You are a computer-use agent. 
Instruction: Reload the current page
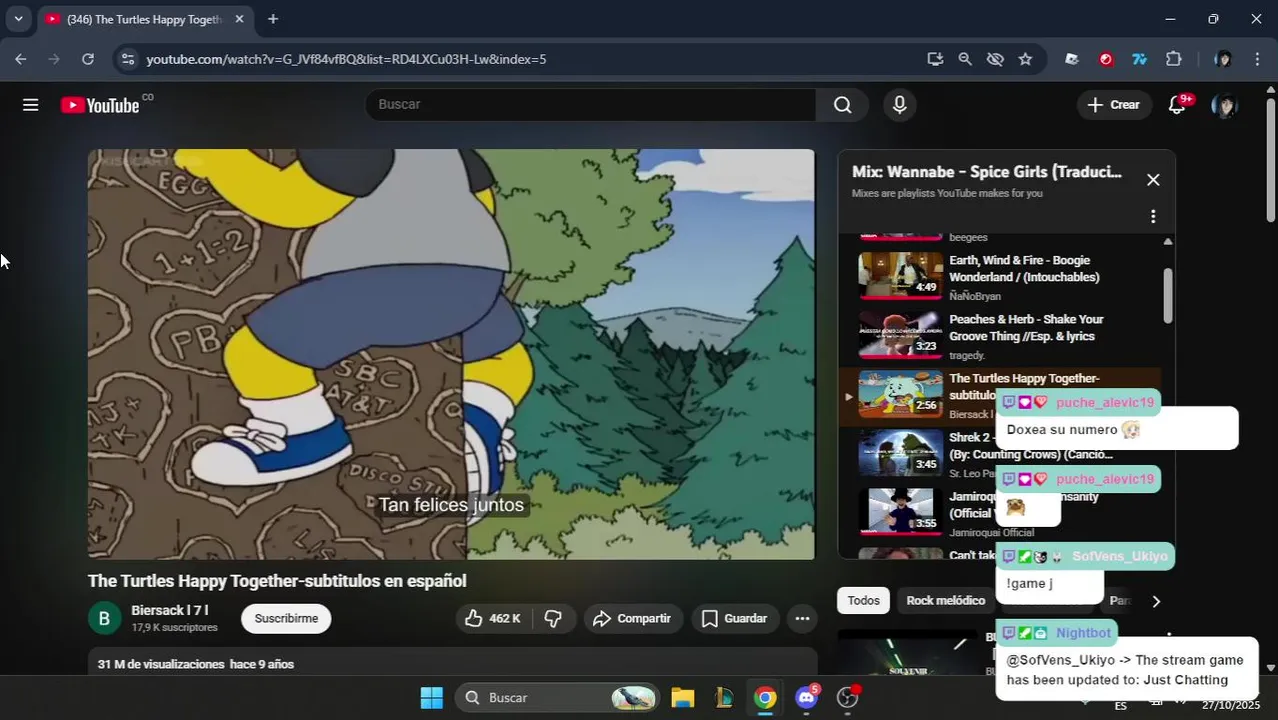pos(88,59)
